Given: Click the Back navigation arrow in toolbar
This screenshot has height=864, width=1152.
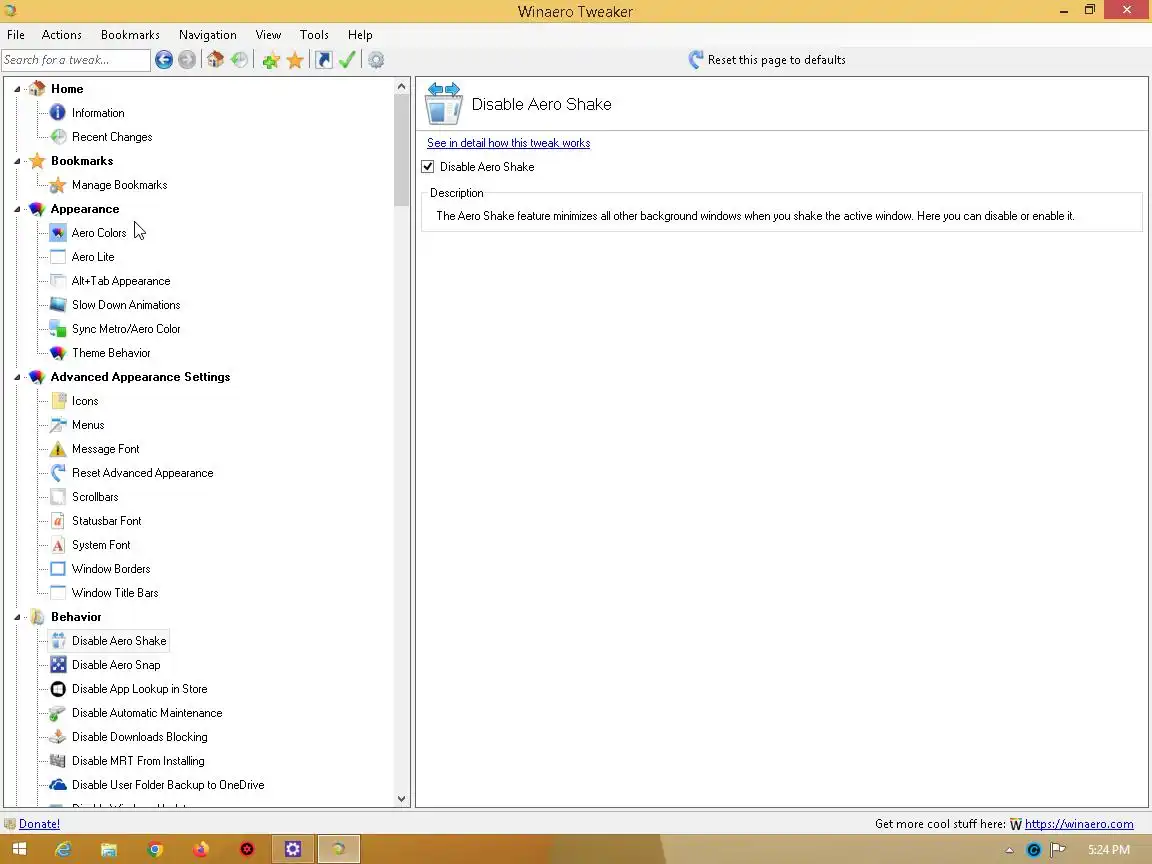Looking at the screenshot, I should tap(164, 60).
